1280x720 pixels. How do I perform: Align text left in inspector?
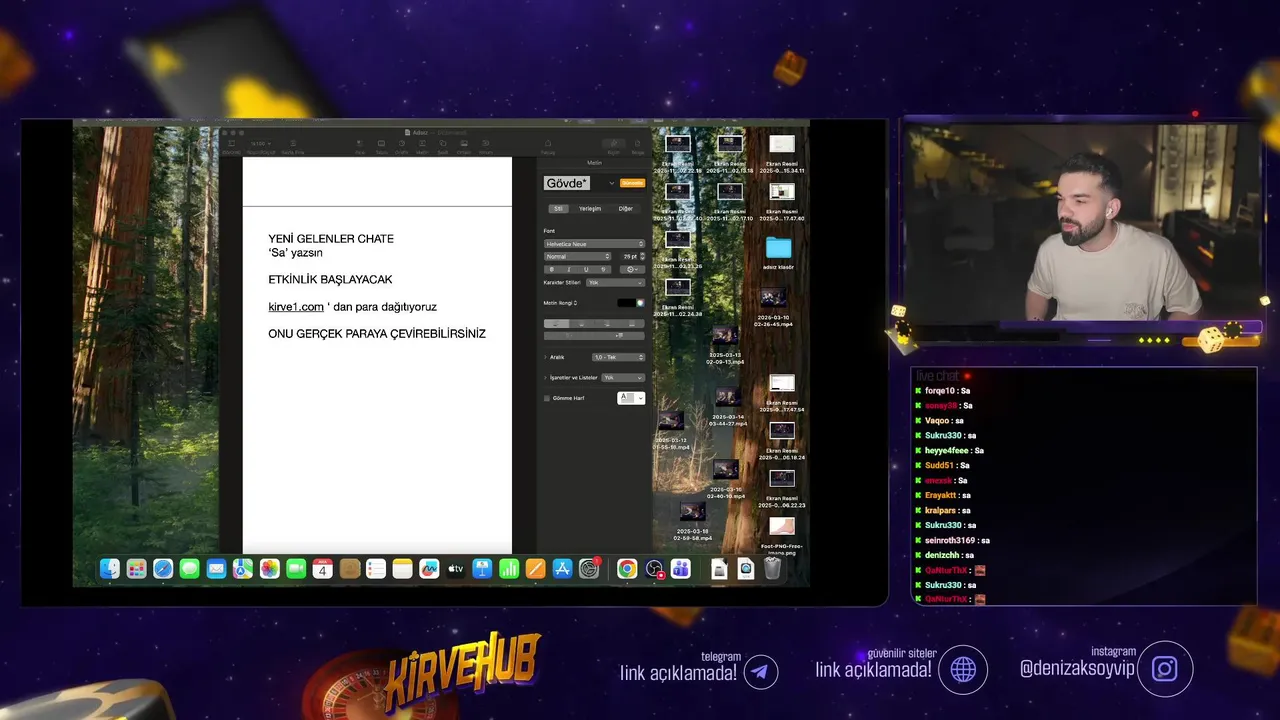[556, 323]
